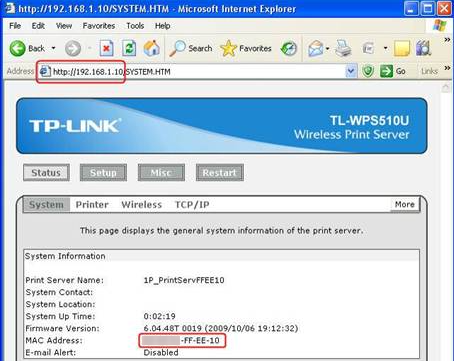
Task: Expand the Mail dropdown arrow
Action: (x=328, y=49)
